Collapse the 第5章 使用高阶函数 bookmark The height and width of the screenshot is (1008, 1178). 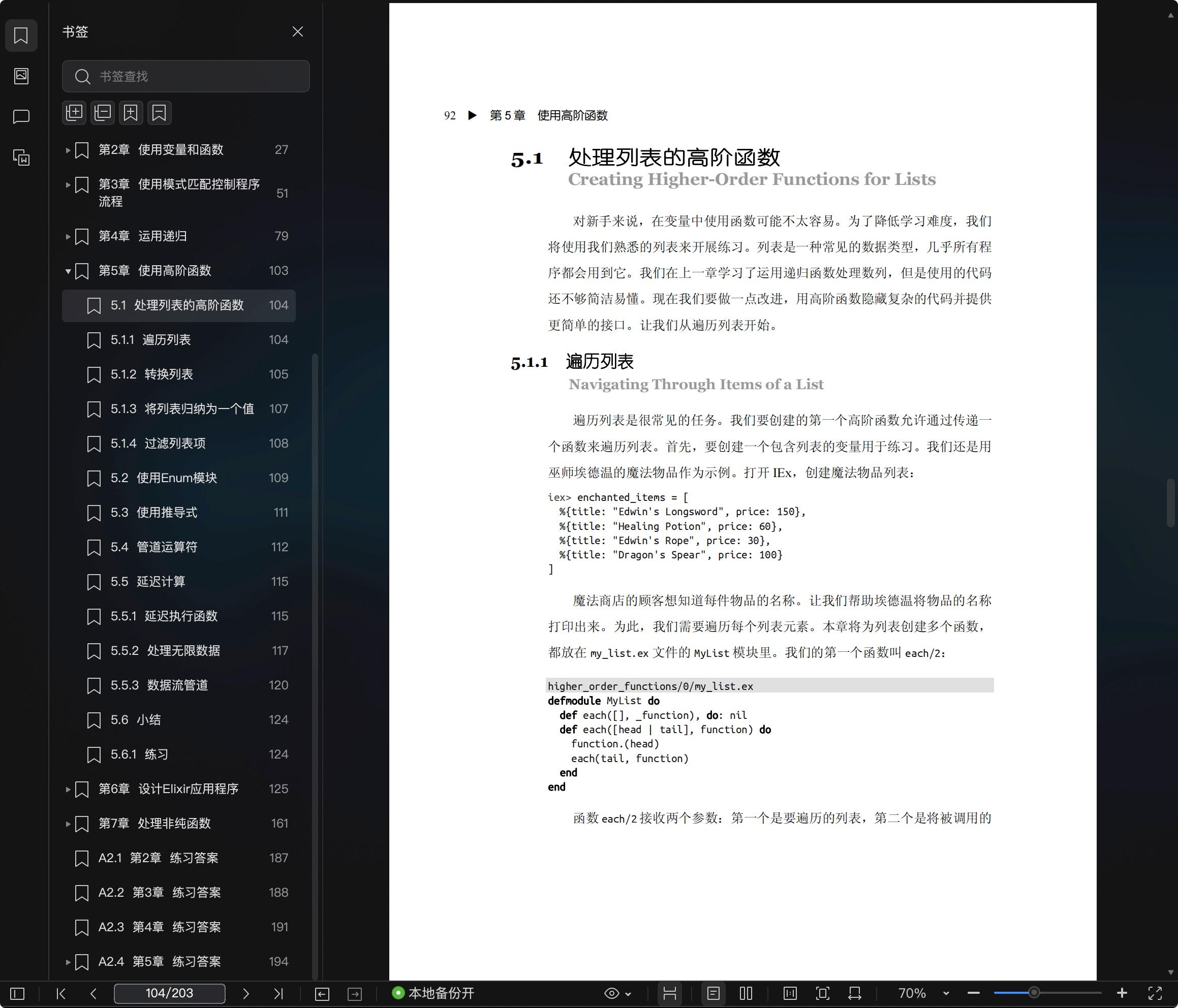(x=68, y=271)
